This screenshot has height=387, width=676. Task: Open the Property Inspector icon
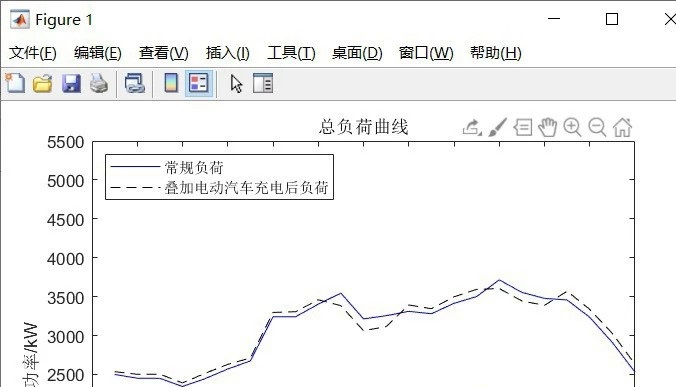pyautogui.click(x=263, y=83)
